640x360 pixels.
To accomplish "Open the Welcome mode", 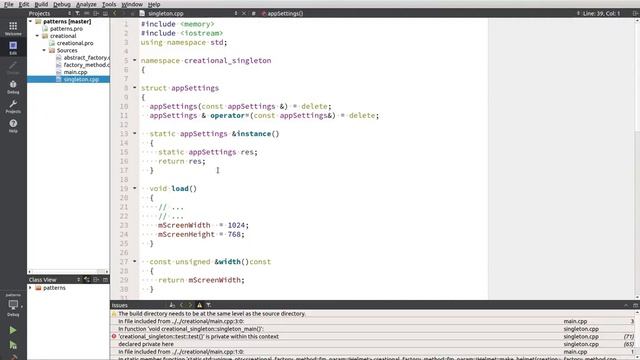I will pos(13,29).
